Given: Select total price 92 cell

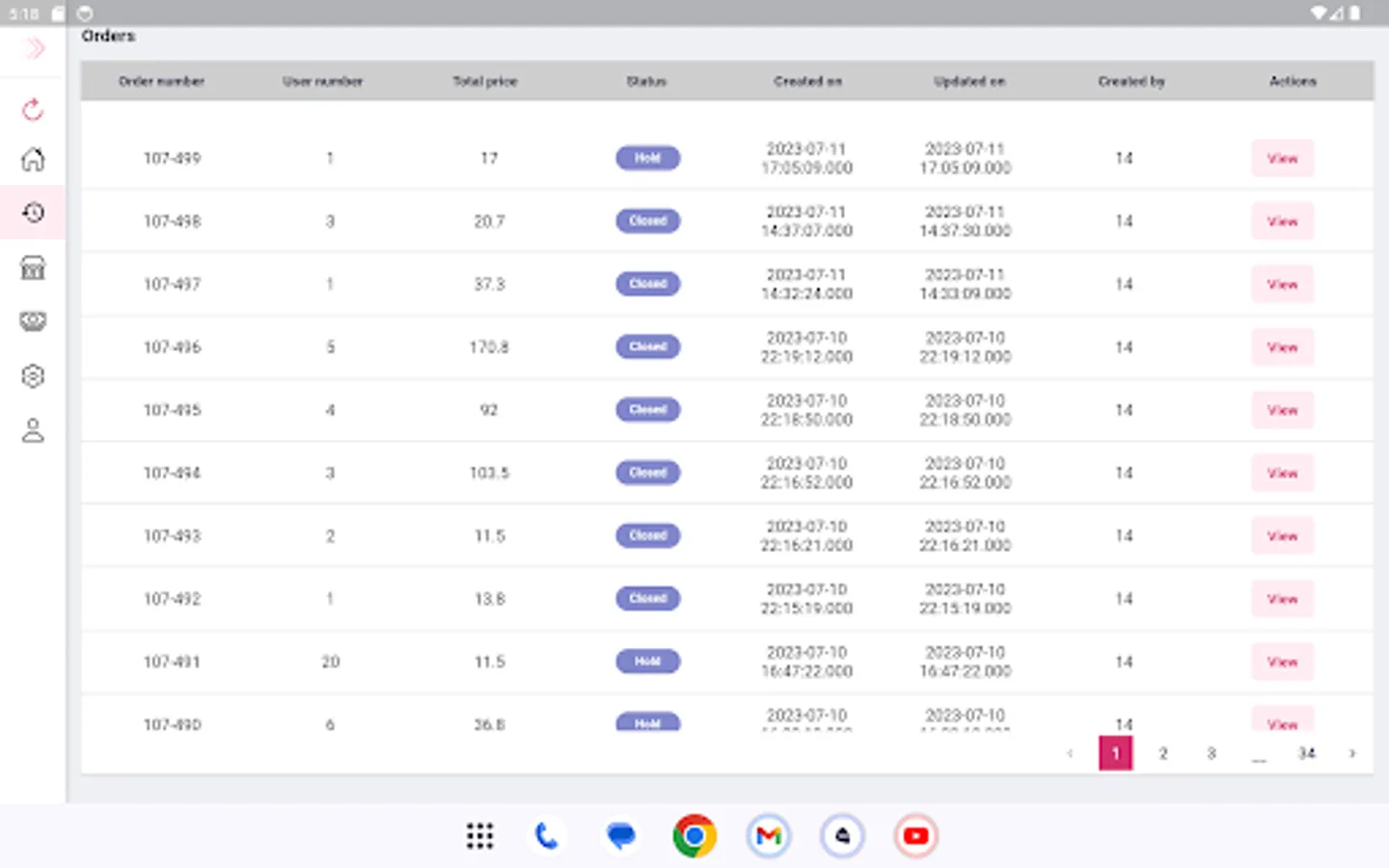Looking at the screenshot, I should tap(489, 410).
